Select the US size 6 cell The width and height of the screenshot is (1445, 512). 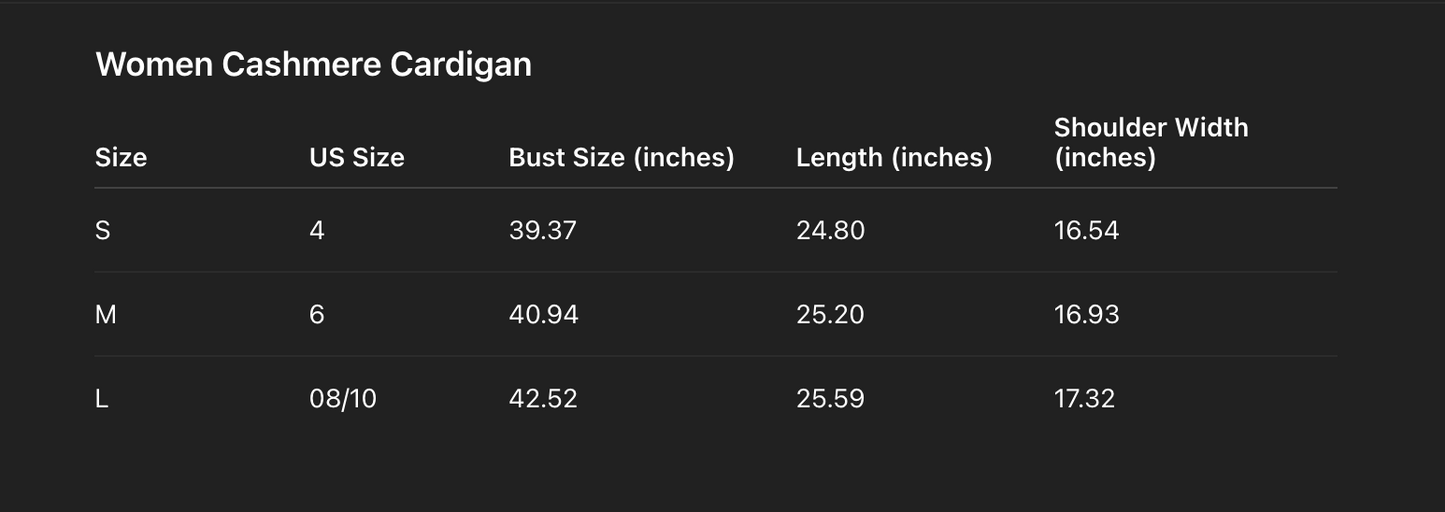(317, 315)
